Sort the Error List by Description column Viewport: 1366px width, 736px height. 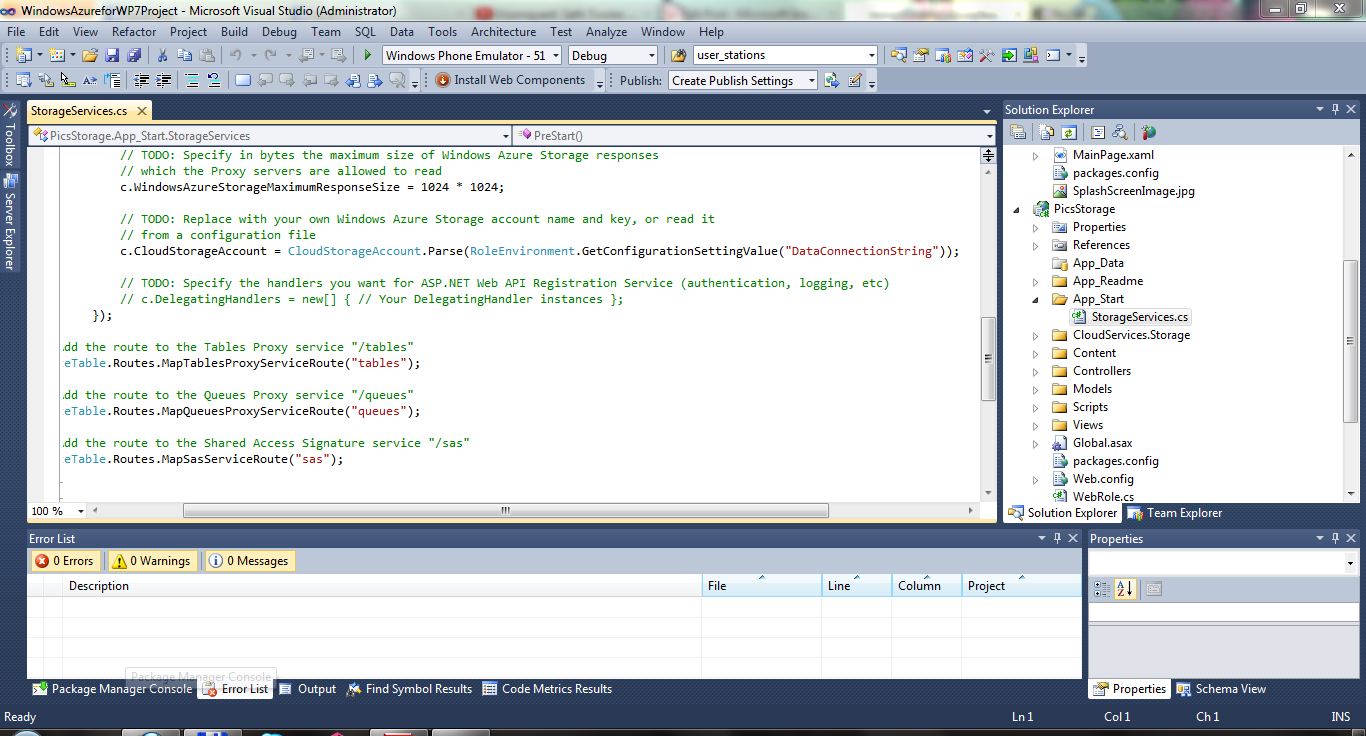[x=382, y=586]
